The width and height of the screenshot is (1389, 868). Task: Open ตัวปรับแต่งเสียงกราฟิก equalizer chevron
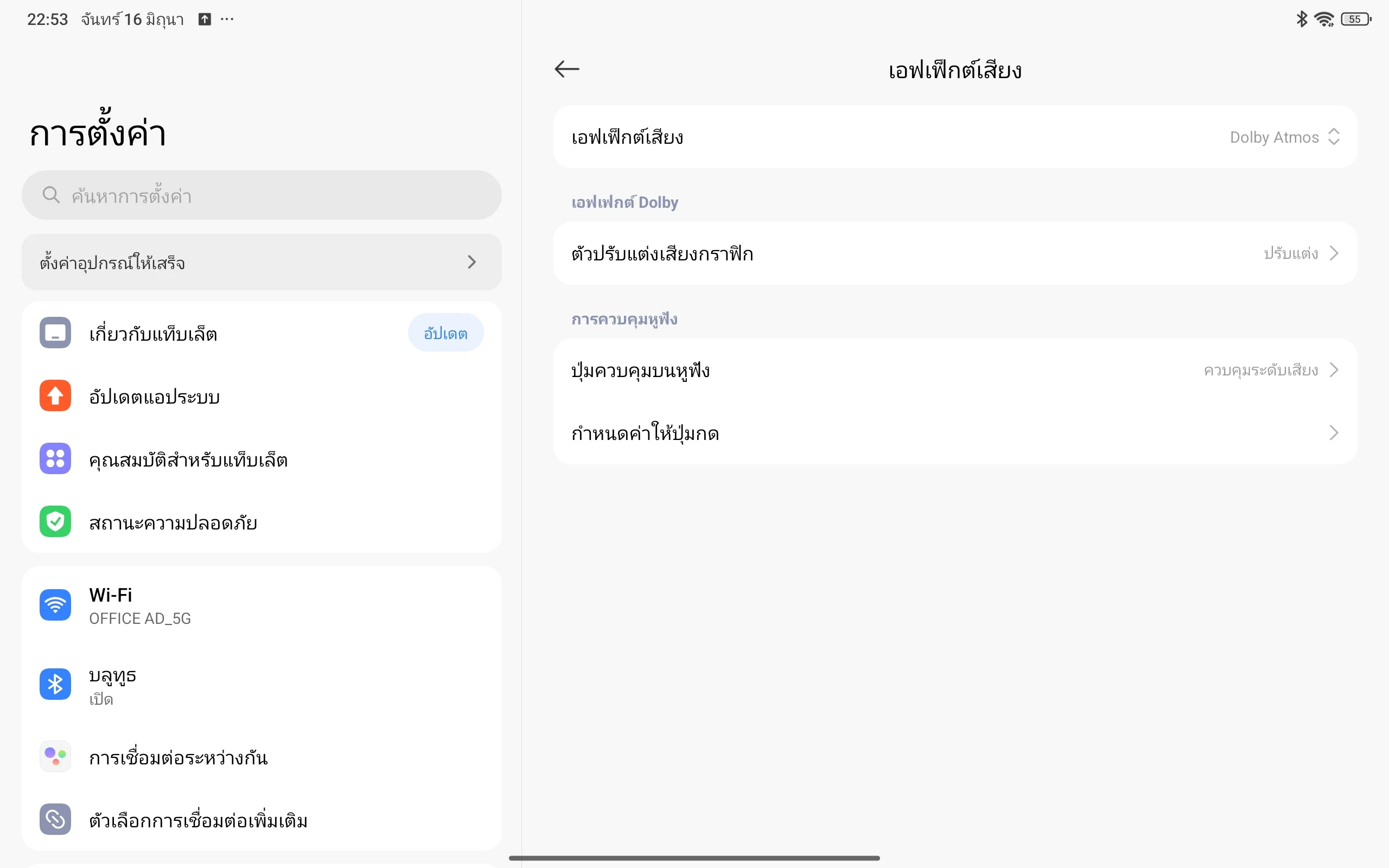[x=1334, y=253]
